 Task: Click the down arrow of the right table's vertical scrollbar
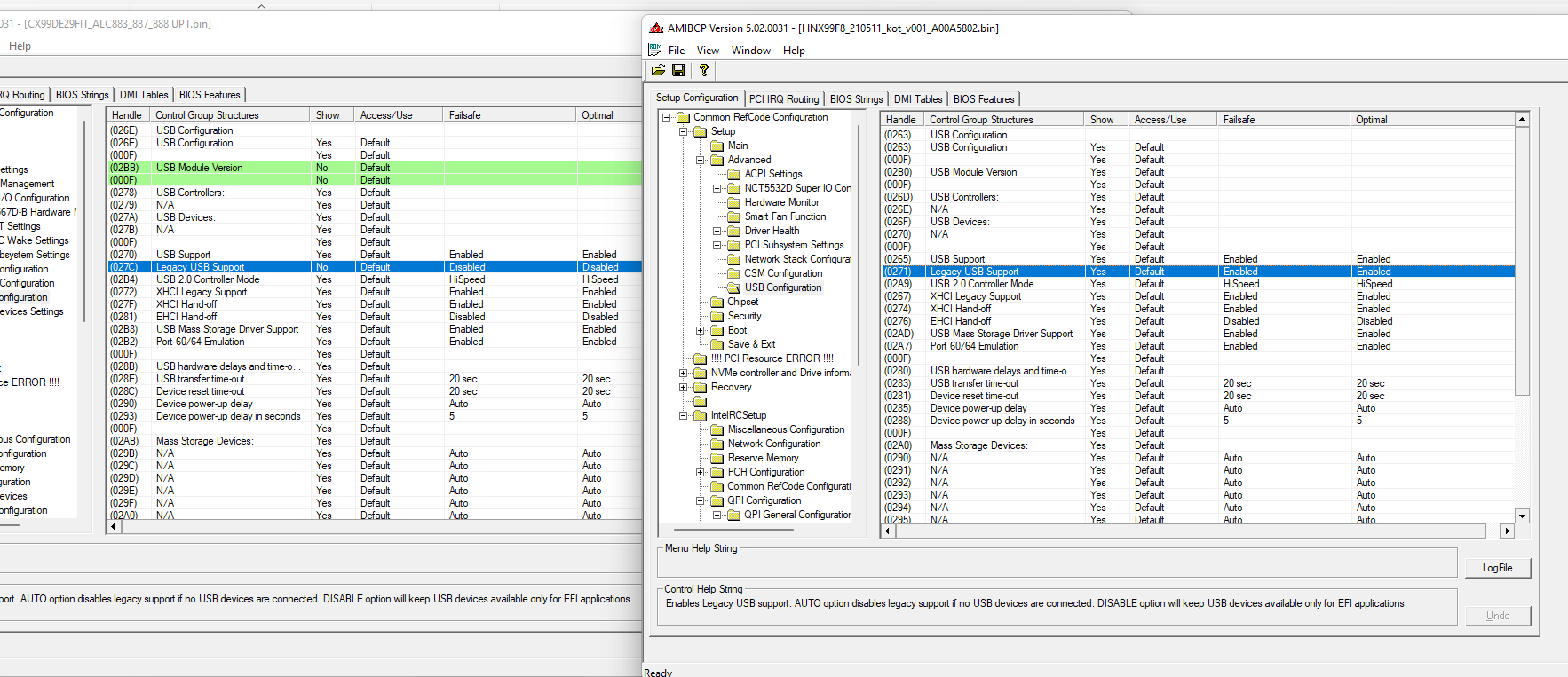click(x=1522, y=516)
